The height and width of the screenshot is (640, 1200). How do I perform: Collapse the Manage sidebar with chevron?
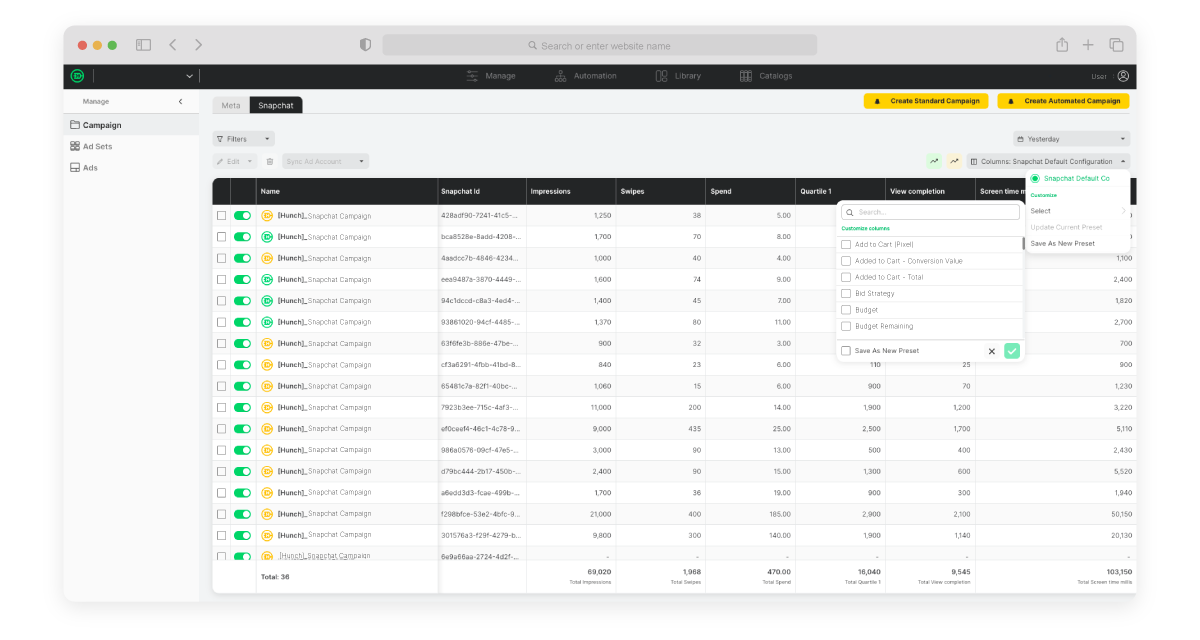click(x=181, y=102)
